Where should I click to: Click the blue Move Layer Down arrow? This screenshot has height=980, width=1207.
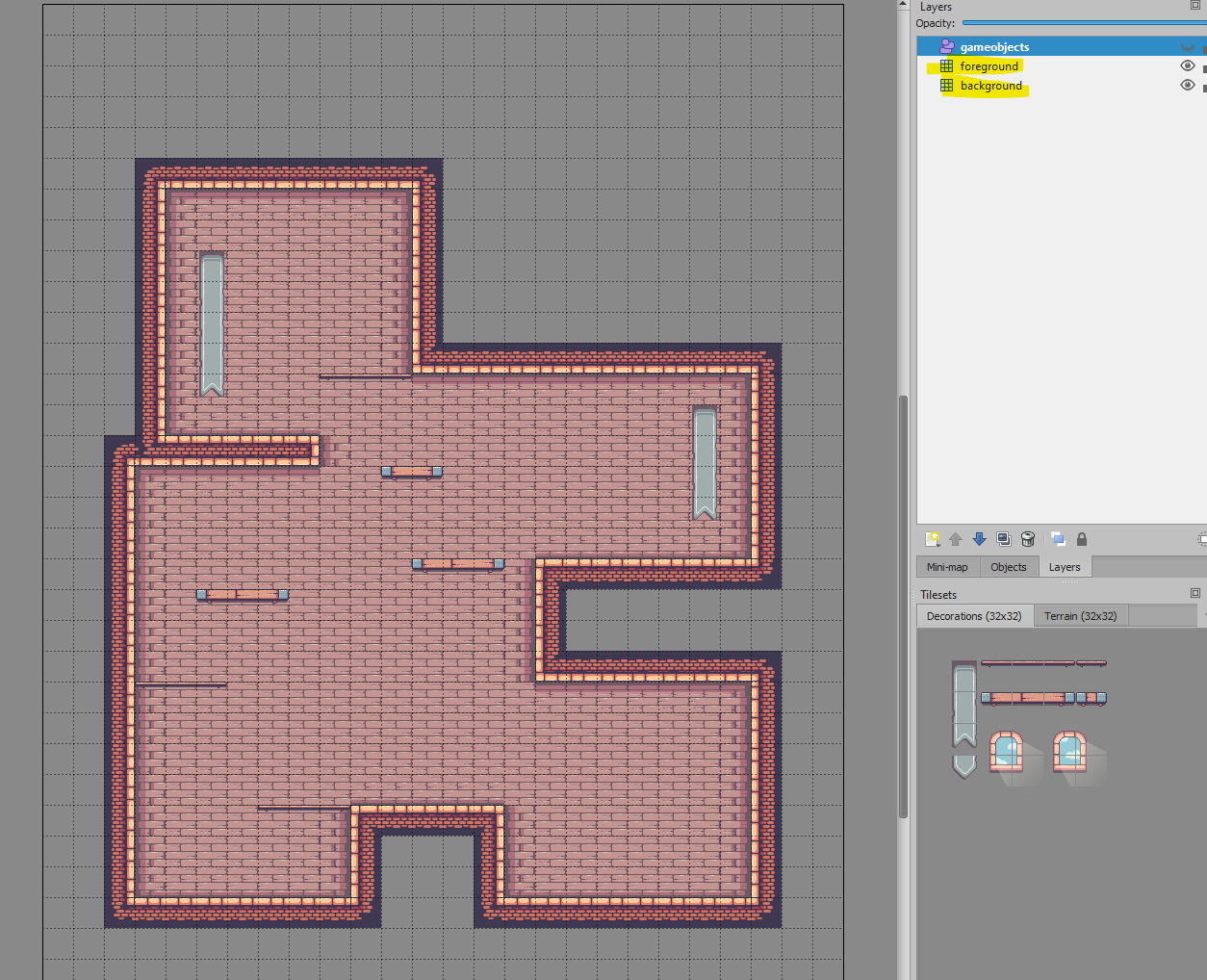pyautogui.click(x=980, y=539)
